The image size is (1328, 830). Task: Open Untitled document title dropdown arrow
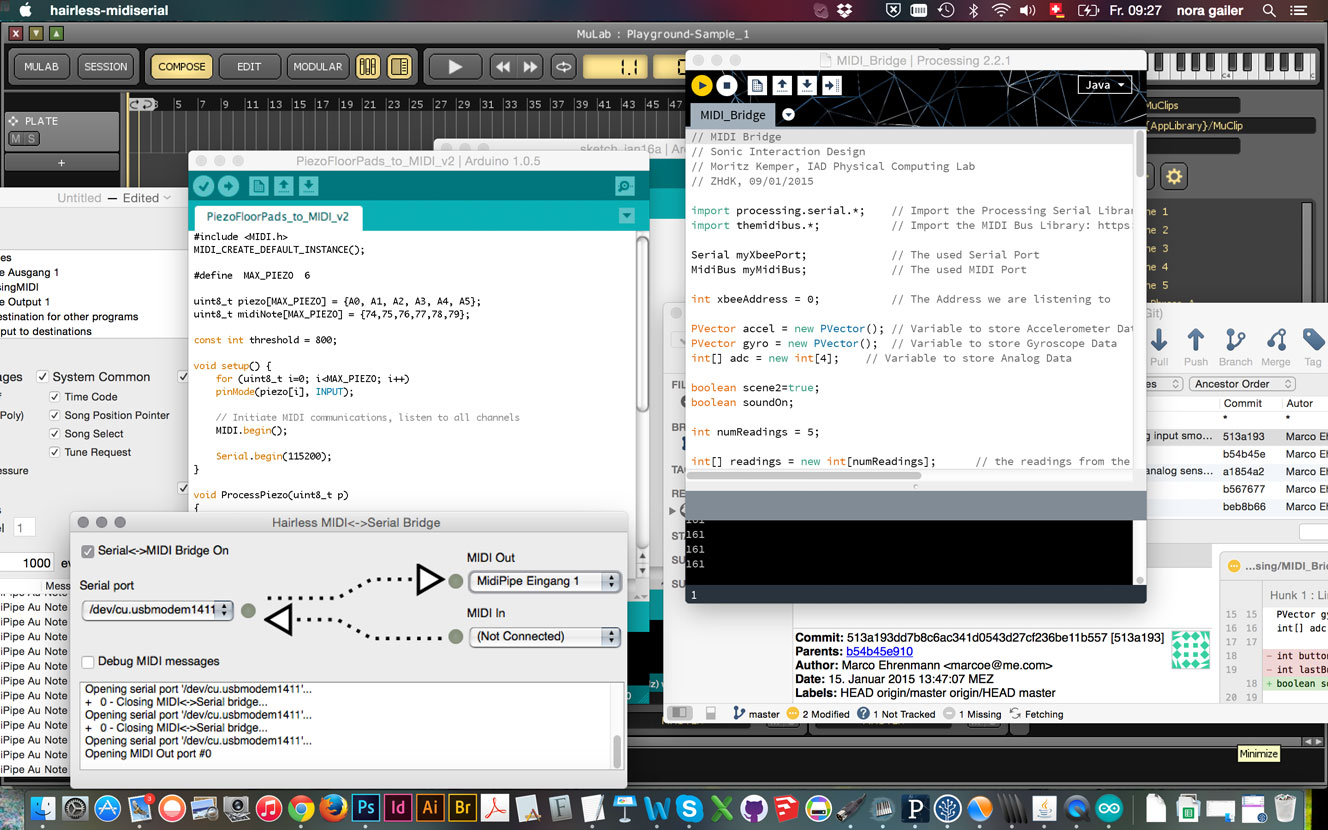pos(168,198)
